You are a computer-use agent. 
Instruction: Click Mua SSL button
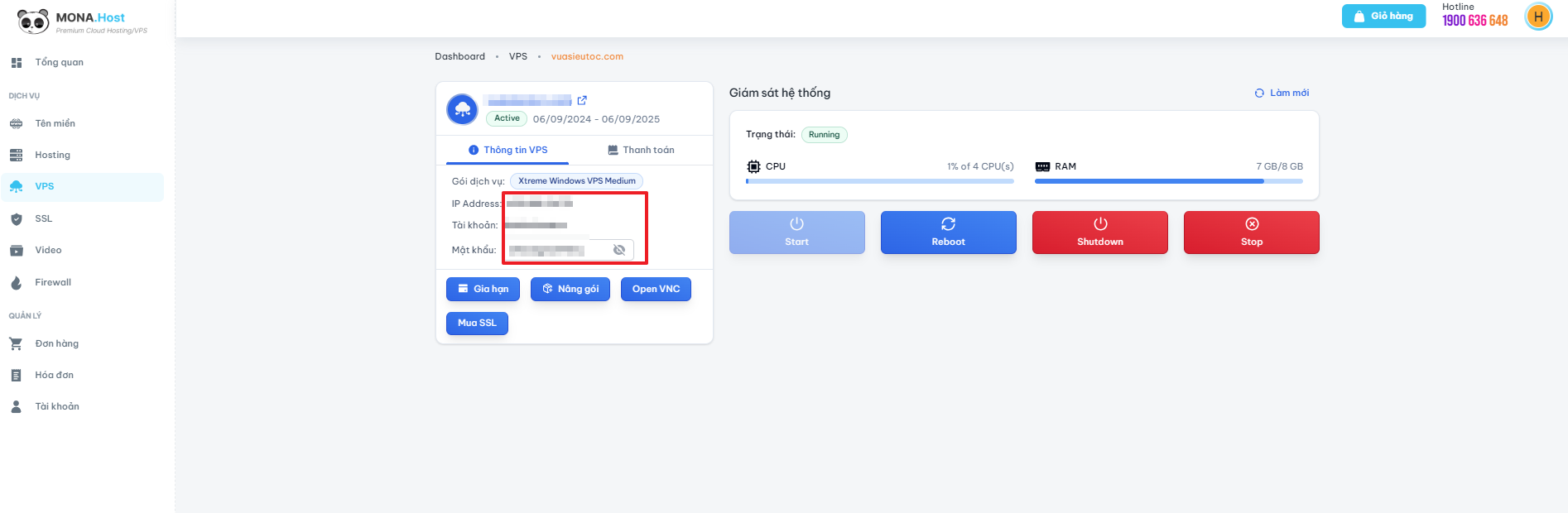477,324
